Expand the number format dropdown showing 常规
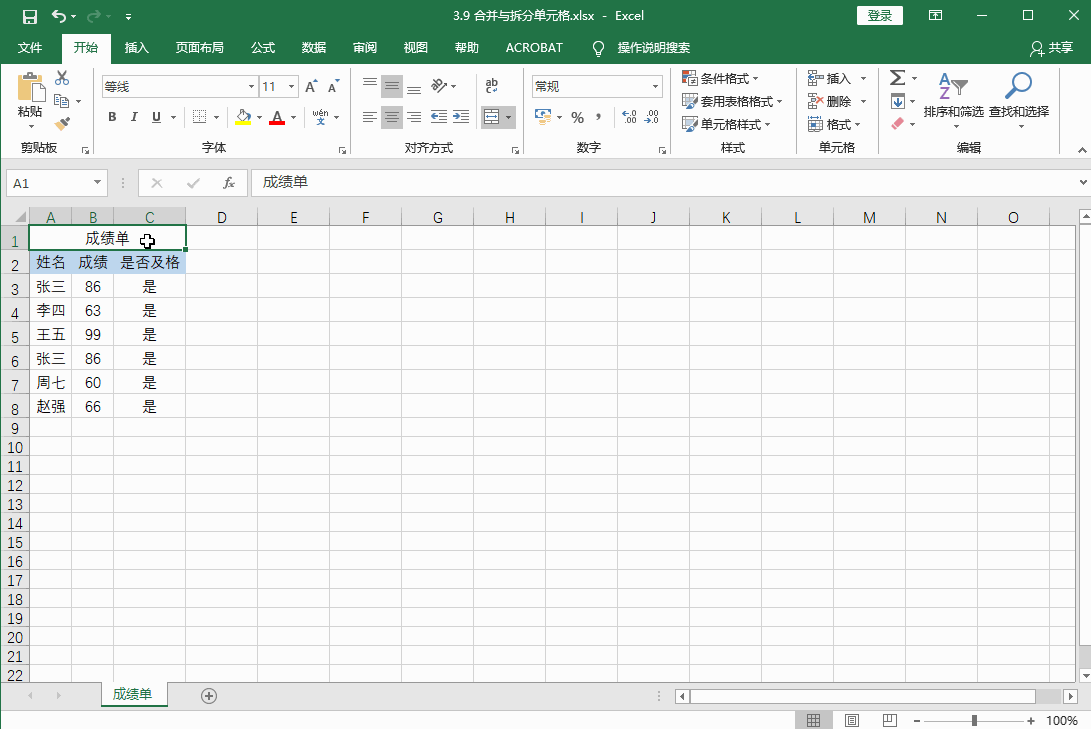Screen dimensions: 1091x729 coord(657,86)
